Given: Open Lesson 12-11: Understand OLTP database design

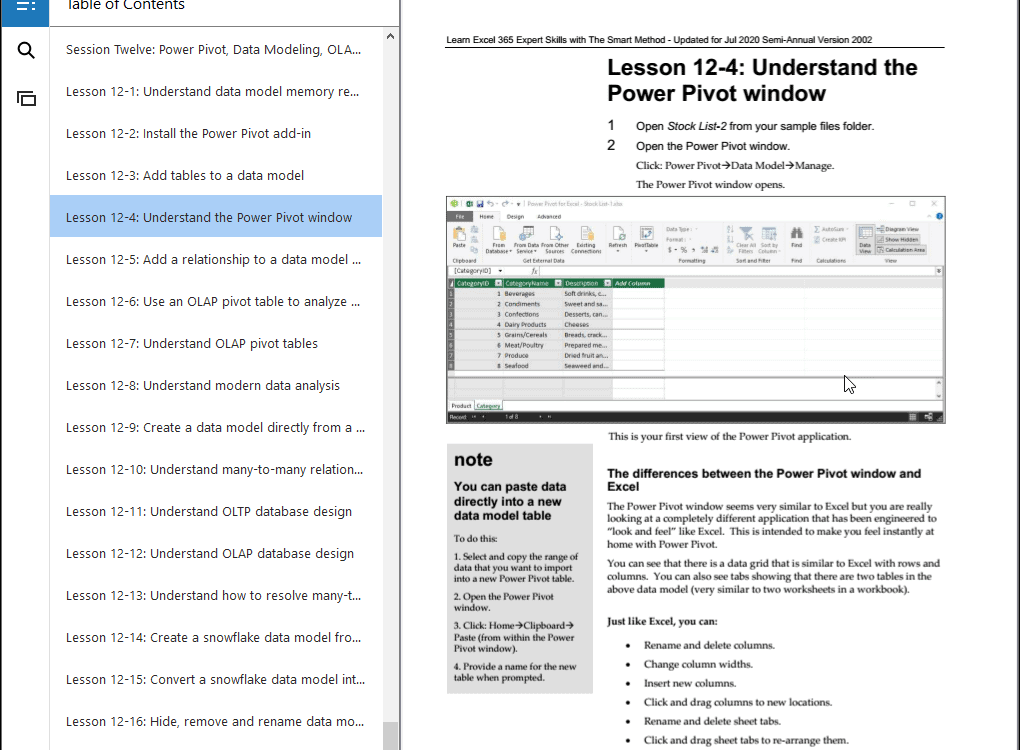Looking at the screenshot, I should [x=216, y=512].
